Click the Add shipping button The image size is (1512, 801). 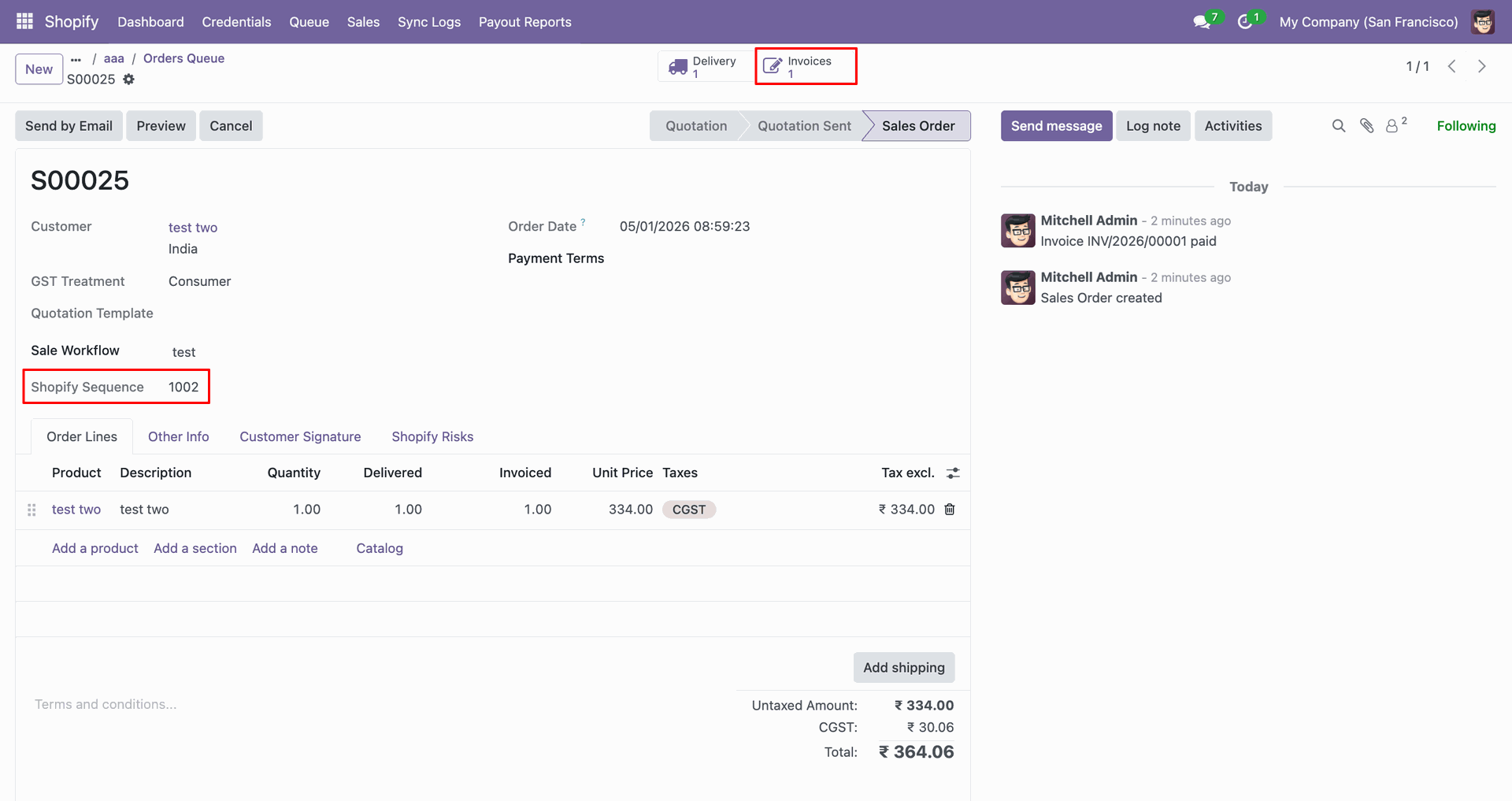click(904, 668)
